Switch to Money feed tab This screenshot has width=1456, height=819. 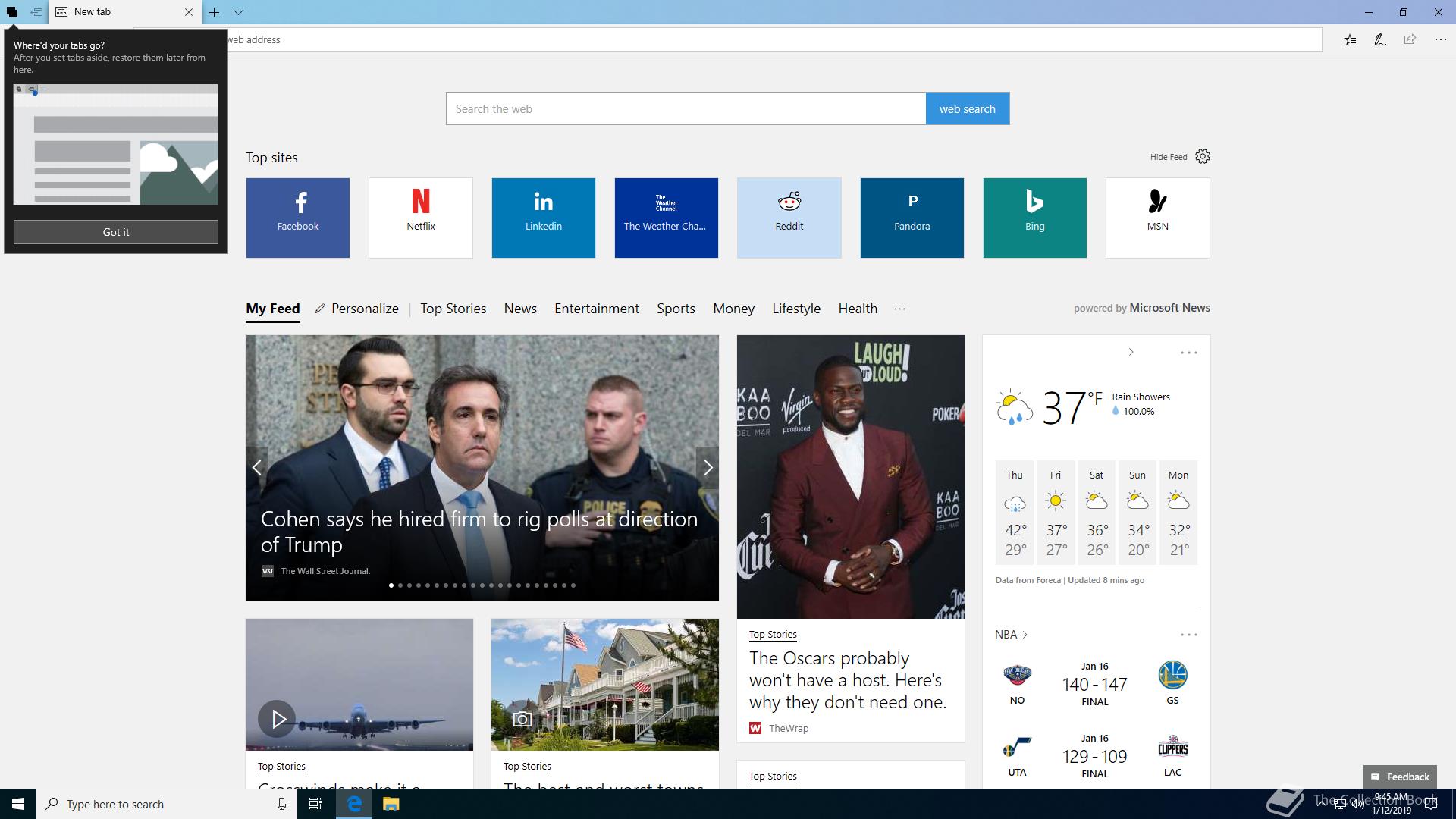pyautogui.click(x=733, y=309)
